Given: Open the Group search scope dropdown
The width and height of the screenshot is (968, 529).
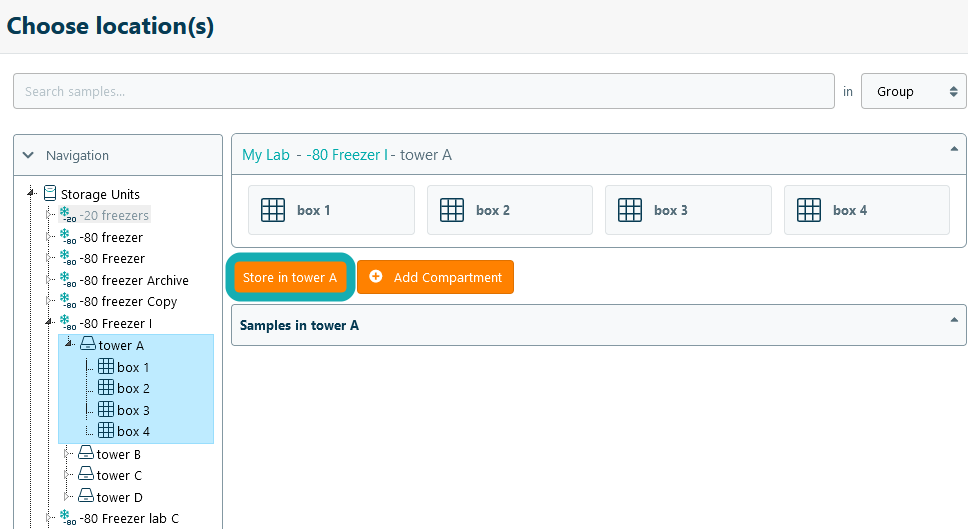Looking at the screenshot, I should pyautogui.click(x=913, y=91).
